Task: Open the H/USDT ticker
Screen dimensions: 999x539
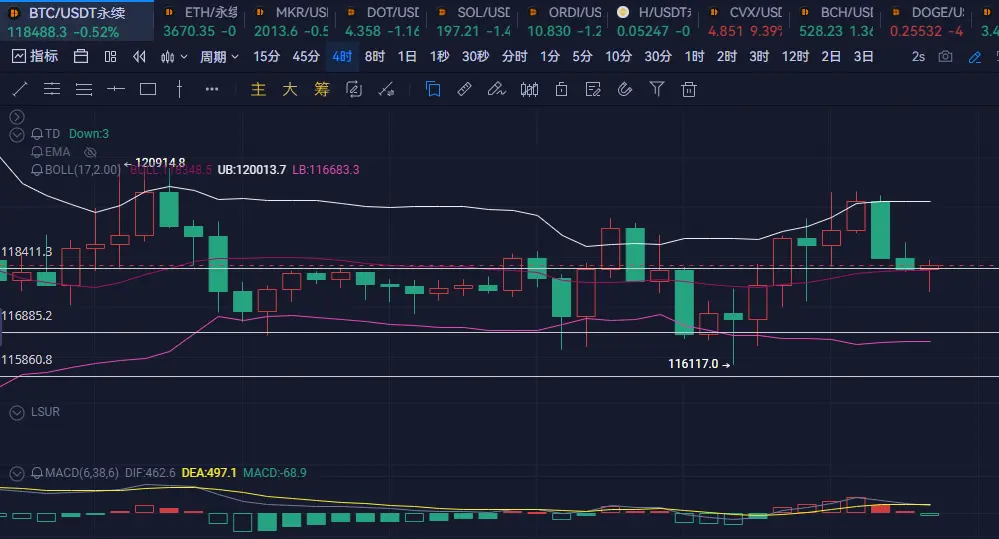Action: [654, 22]
